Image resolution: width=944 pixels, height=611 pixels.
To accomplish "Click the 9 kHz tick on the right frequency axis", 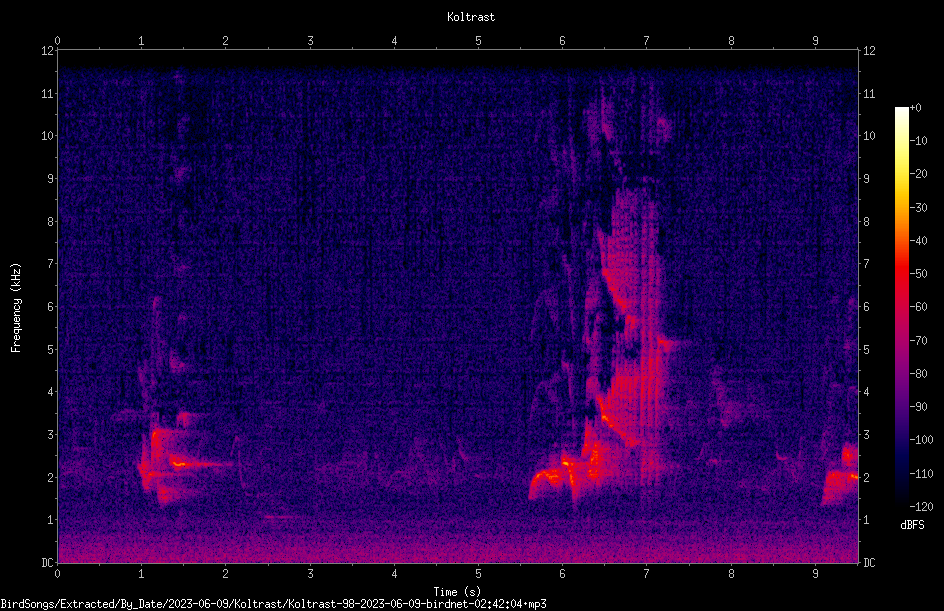I will pos(866,179).
